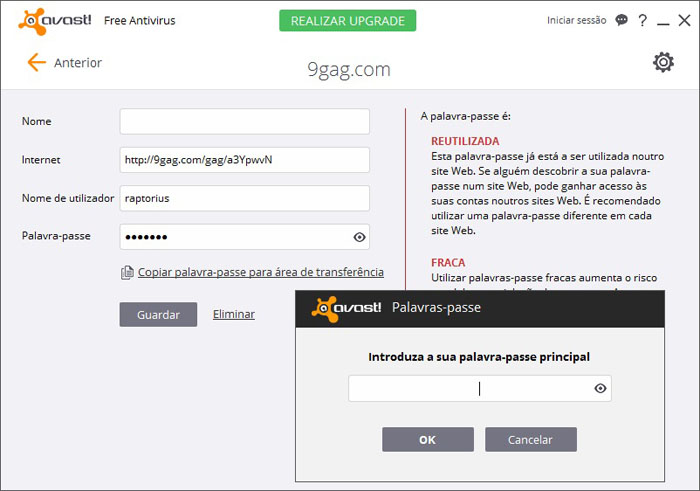Click the 9gag.com page title

click(349, 70)
